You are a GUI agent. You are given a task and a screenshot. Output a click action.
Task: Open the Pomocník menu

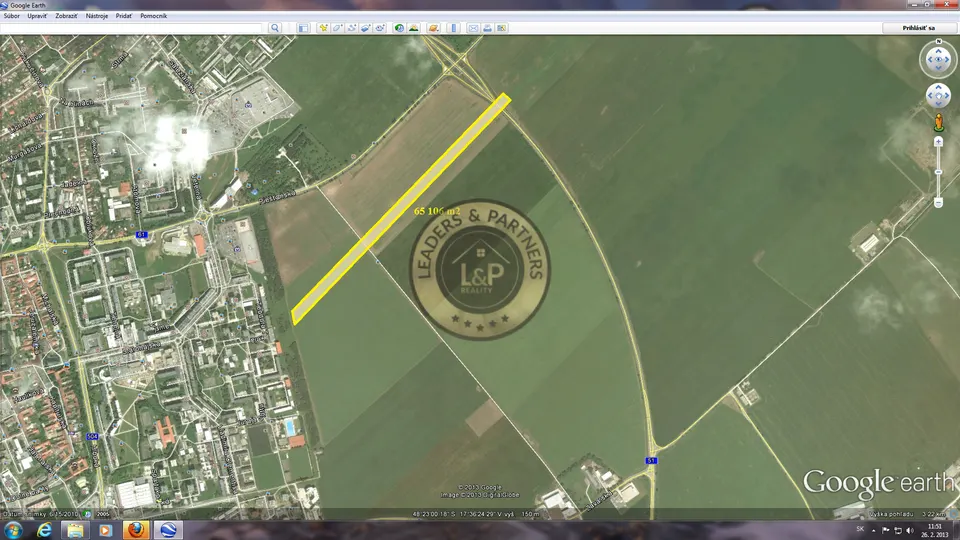tap(153, 16)
